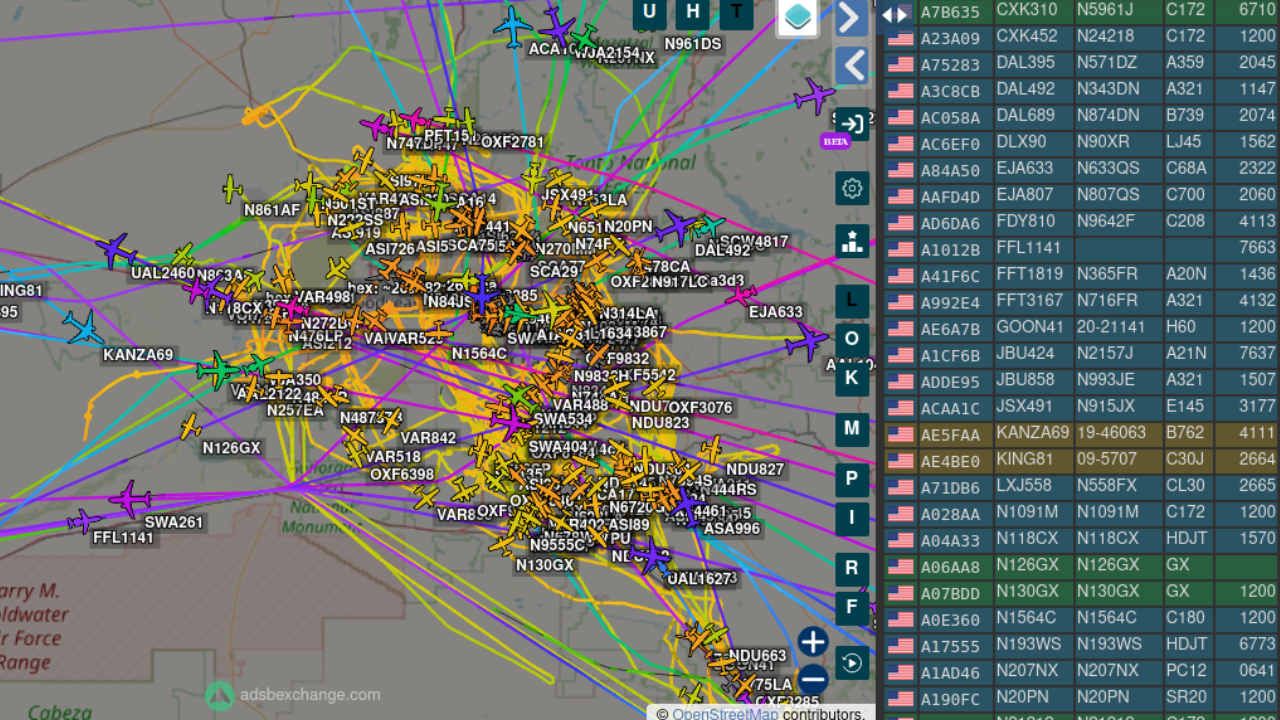Screen dimensions: 1280x720
Task: Toggle the F follow button
Action: (852, 607)
